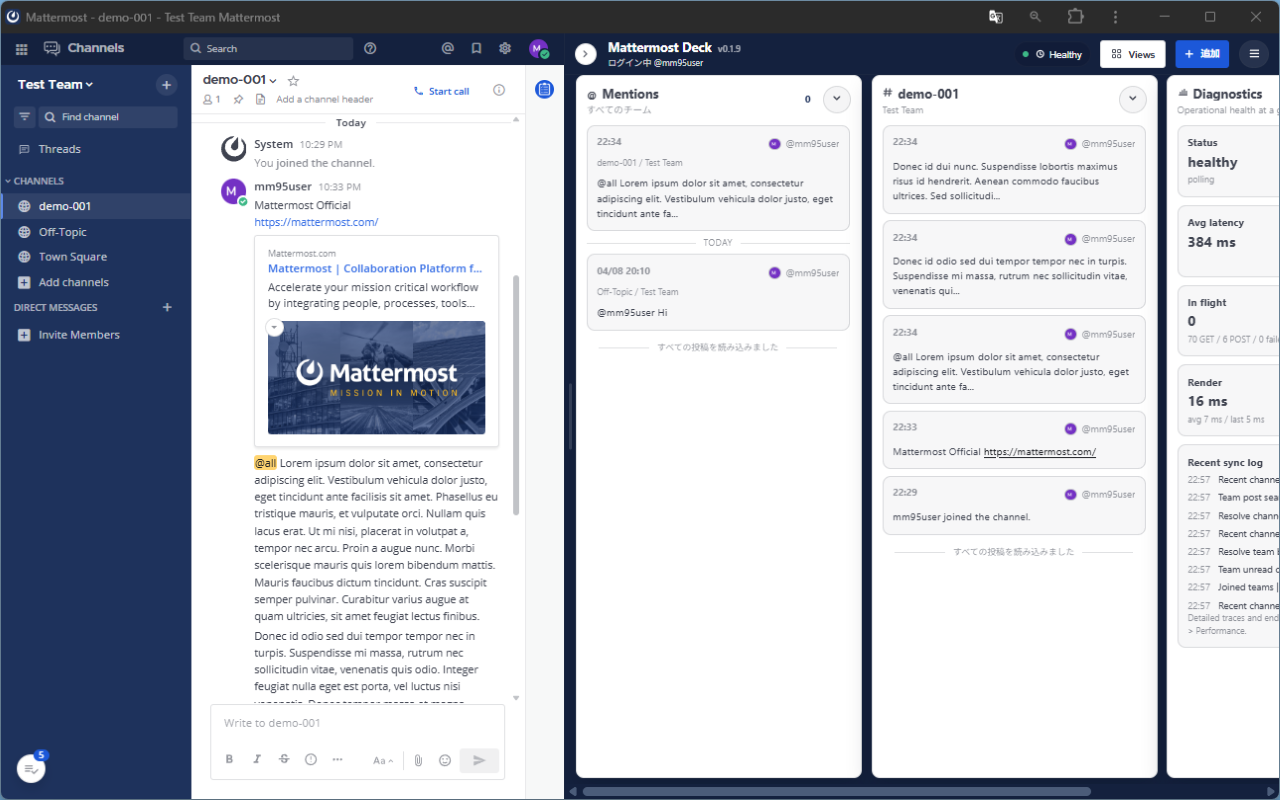
Task: Toggle the Aa formatting toolbar visibility
Action: click(383, 760)
